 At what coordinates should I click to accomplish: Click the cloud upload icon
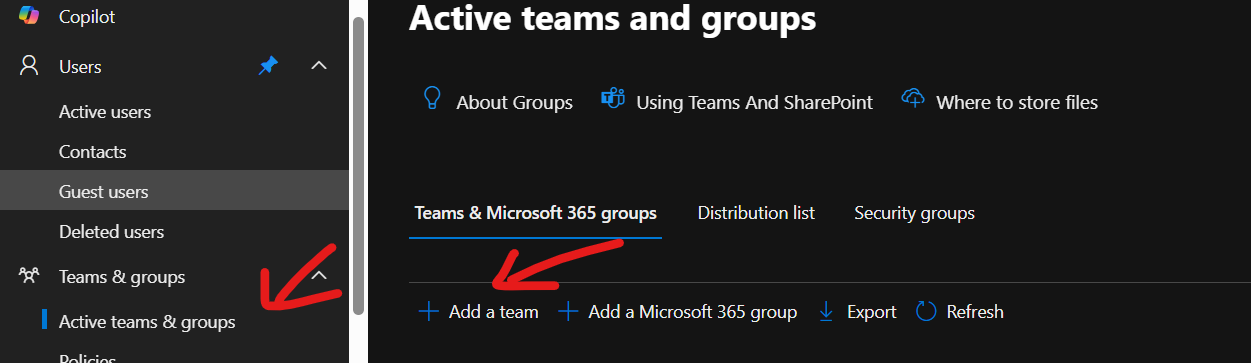point(913,99)
